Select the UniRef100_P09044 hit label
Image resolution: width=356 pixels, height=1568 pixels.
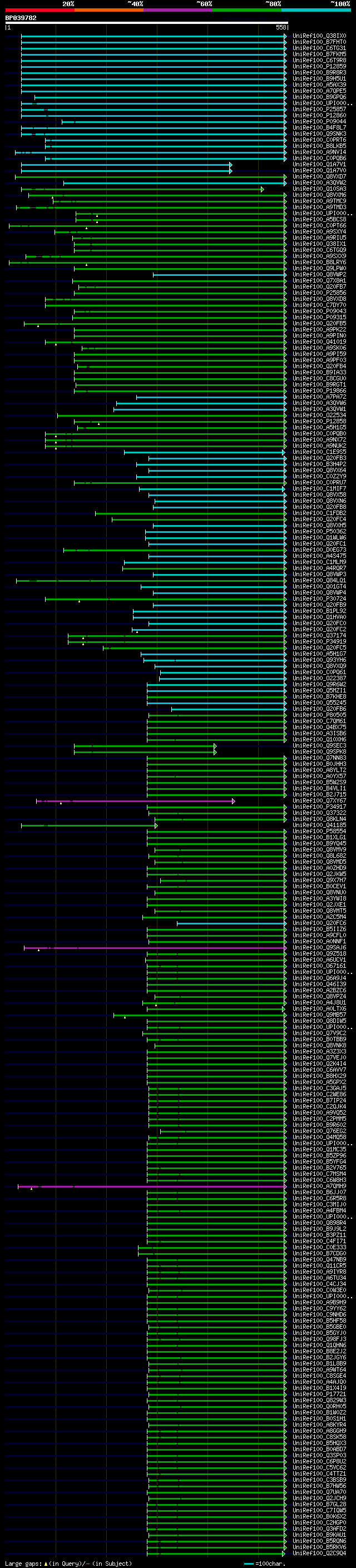(x=319, y=122)
